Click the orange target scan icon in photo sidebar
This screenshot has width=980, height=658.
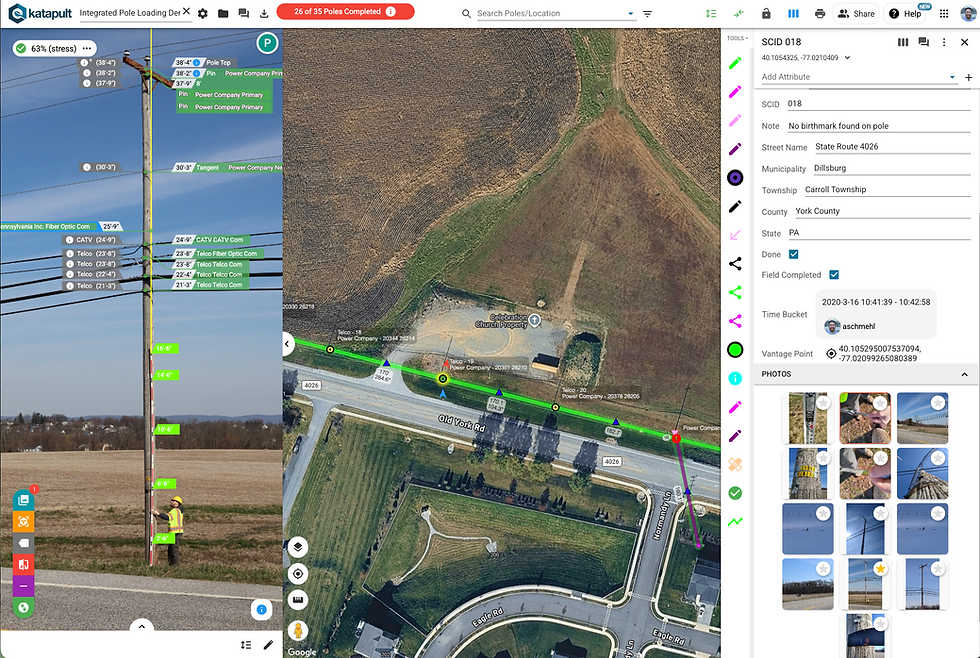(23, 521)
